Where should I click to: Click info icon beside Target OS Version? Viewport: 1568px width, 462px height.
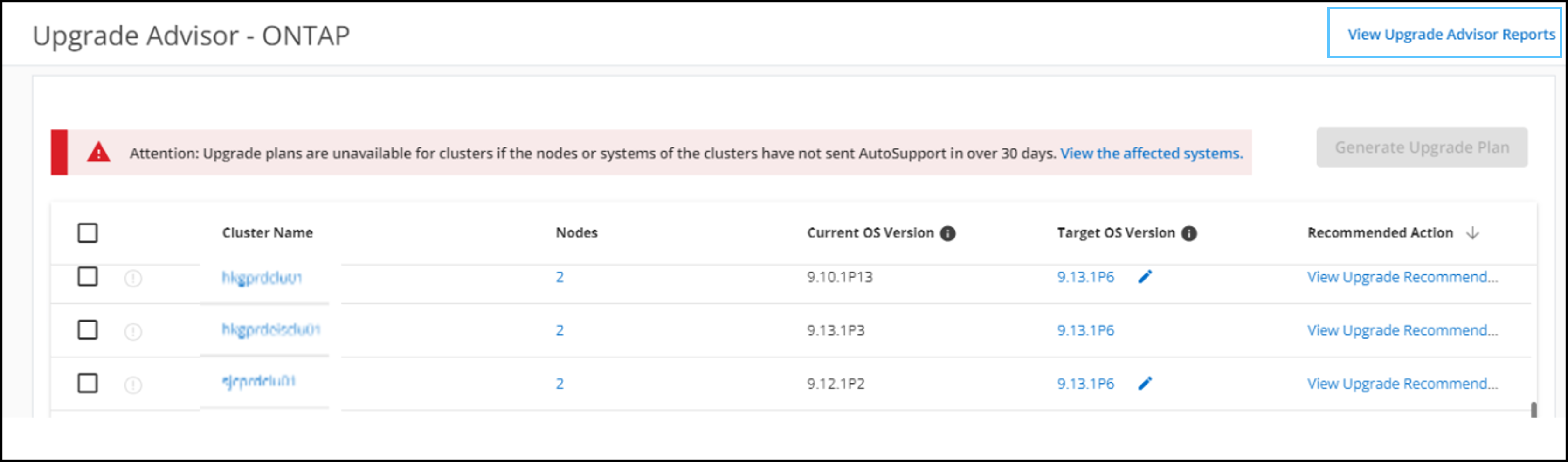pyautogui.click(x=1189, y=233)
